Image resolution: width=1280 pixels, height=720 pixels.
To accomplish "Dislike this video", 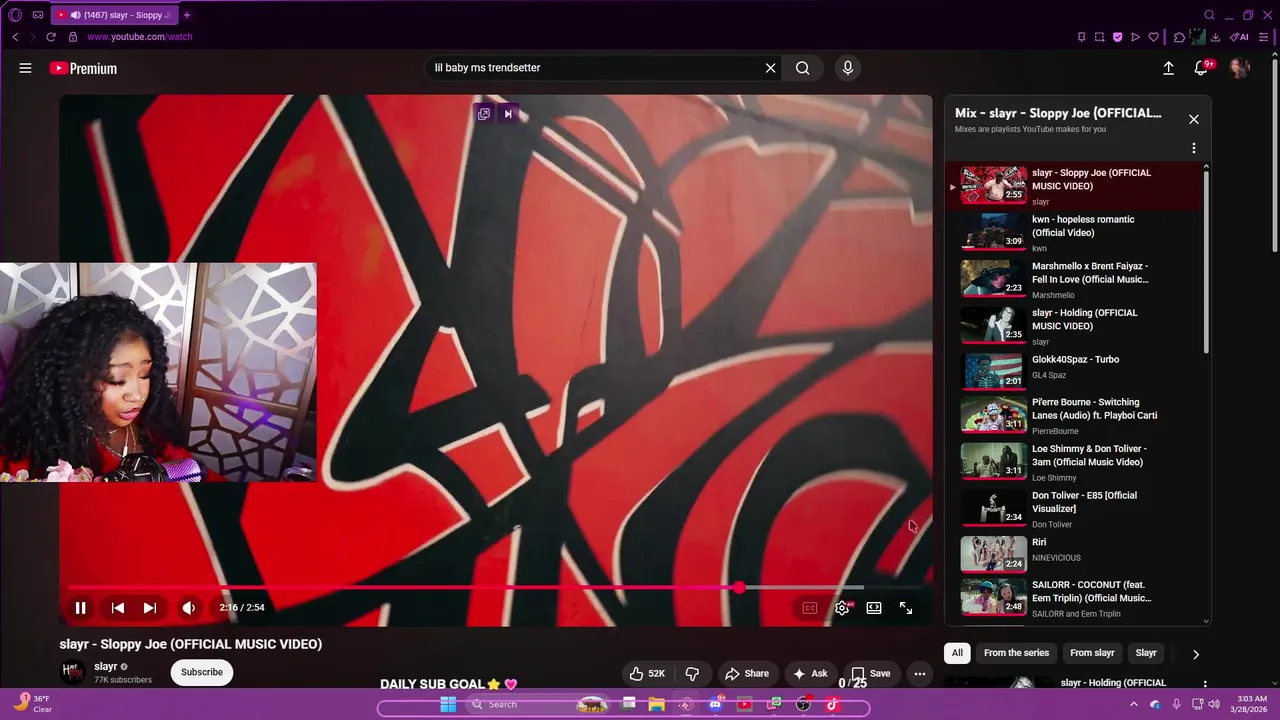I will (692, 673).
